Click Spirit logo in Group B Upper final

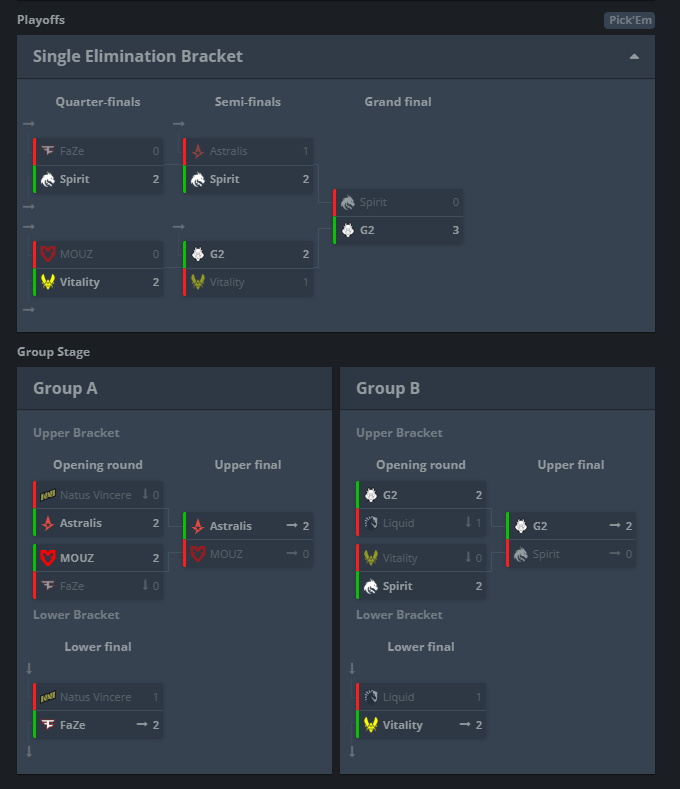pyautogui.click(x=521, y=554)
